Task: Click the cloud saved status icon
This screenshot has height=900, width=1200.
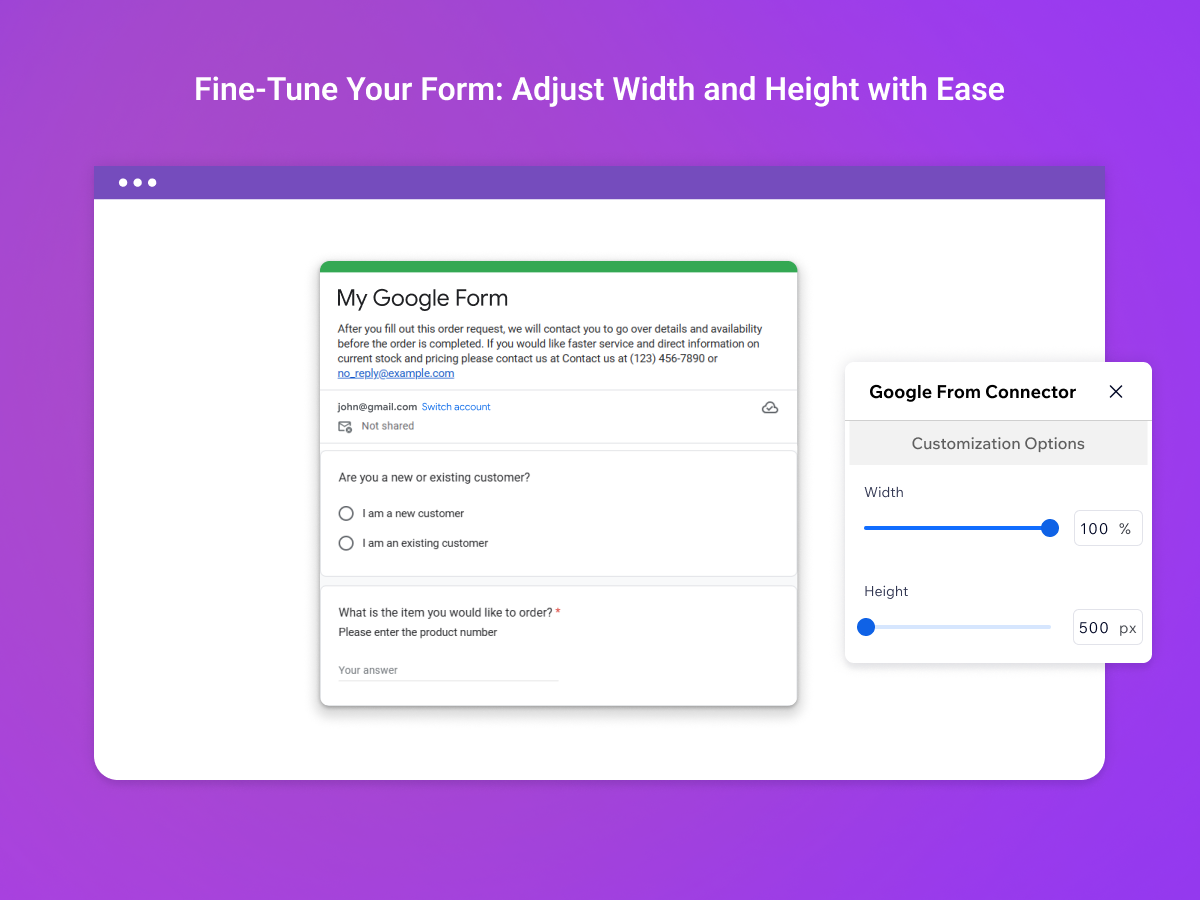Action: coord(770,408)
